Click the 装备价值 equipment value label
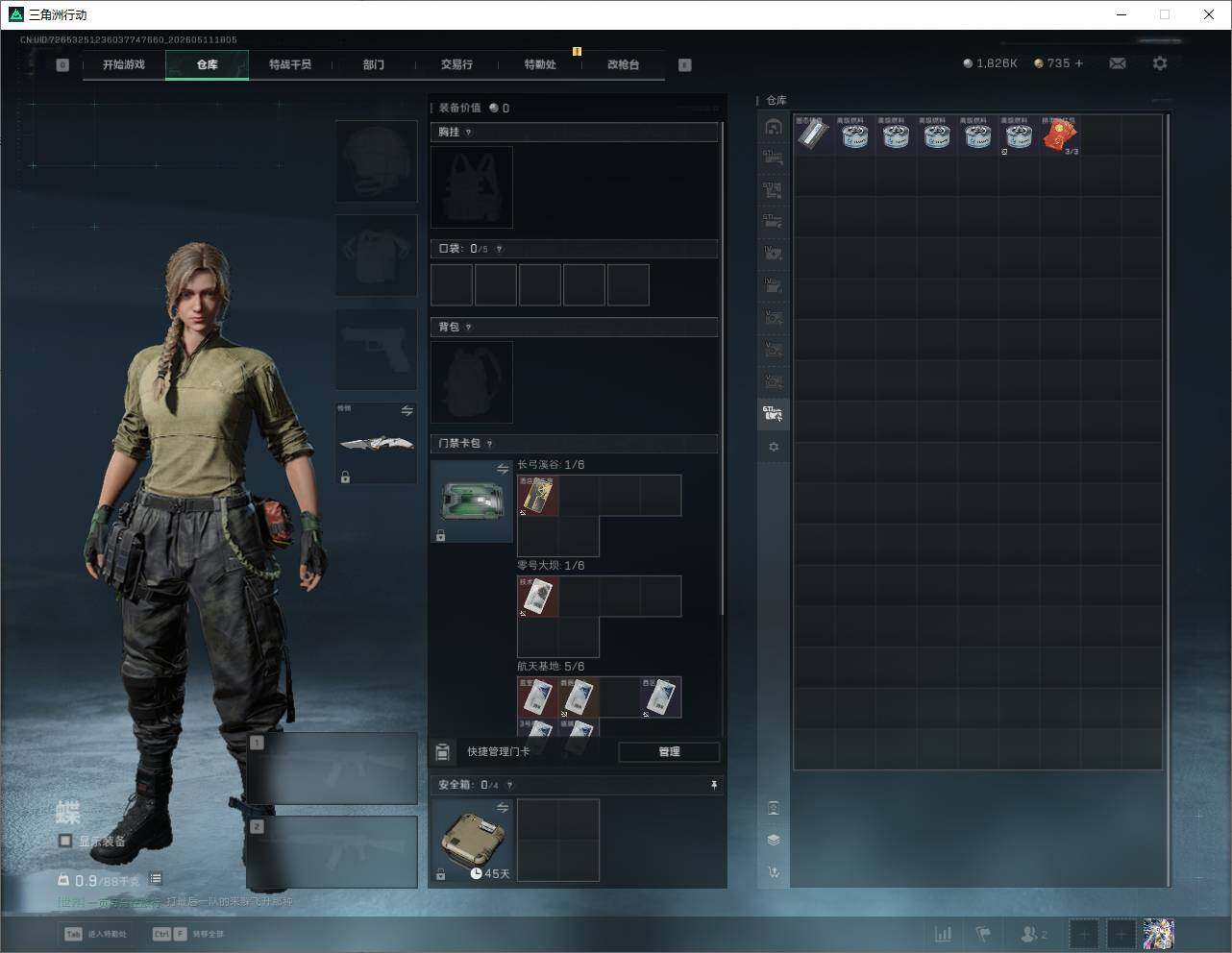 [459, 108]
